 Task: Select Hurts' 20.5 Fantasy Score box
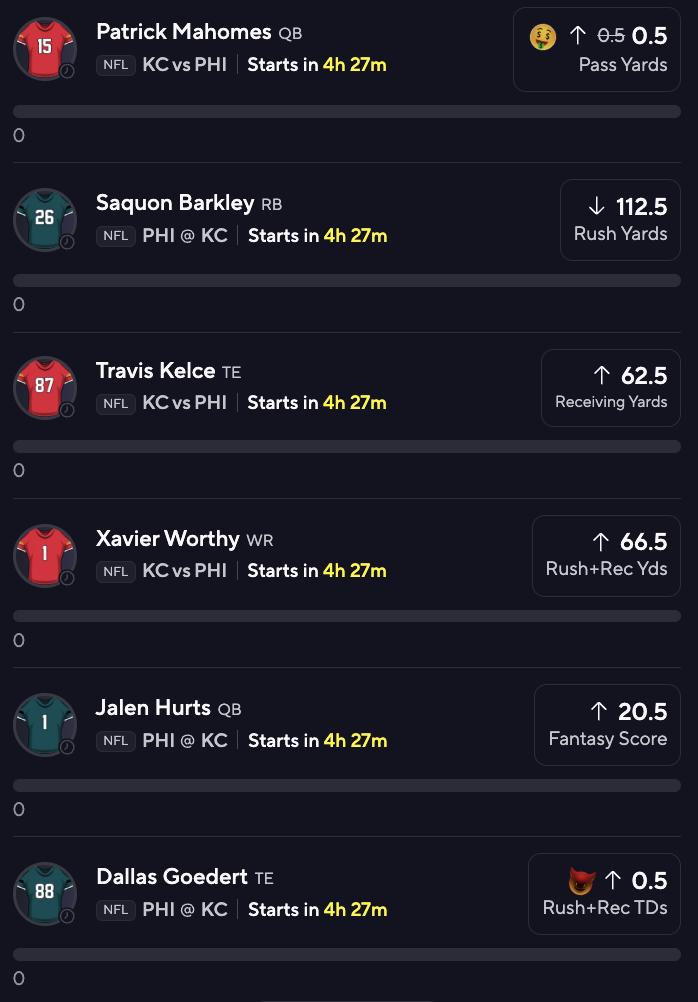click(607, 724)
